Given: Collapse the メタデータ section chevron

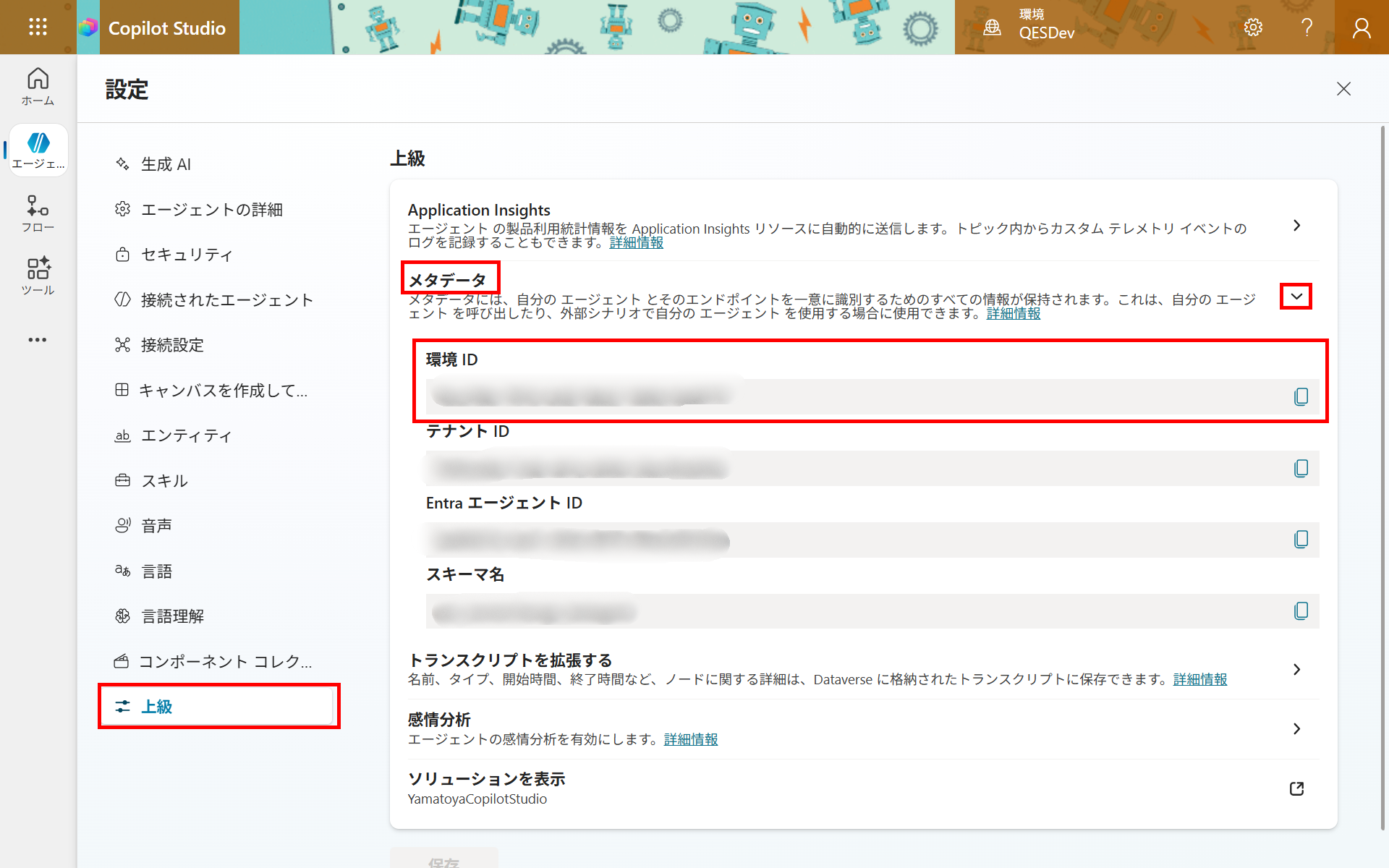Looking at the screenshot, I should coord(1296,297).
